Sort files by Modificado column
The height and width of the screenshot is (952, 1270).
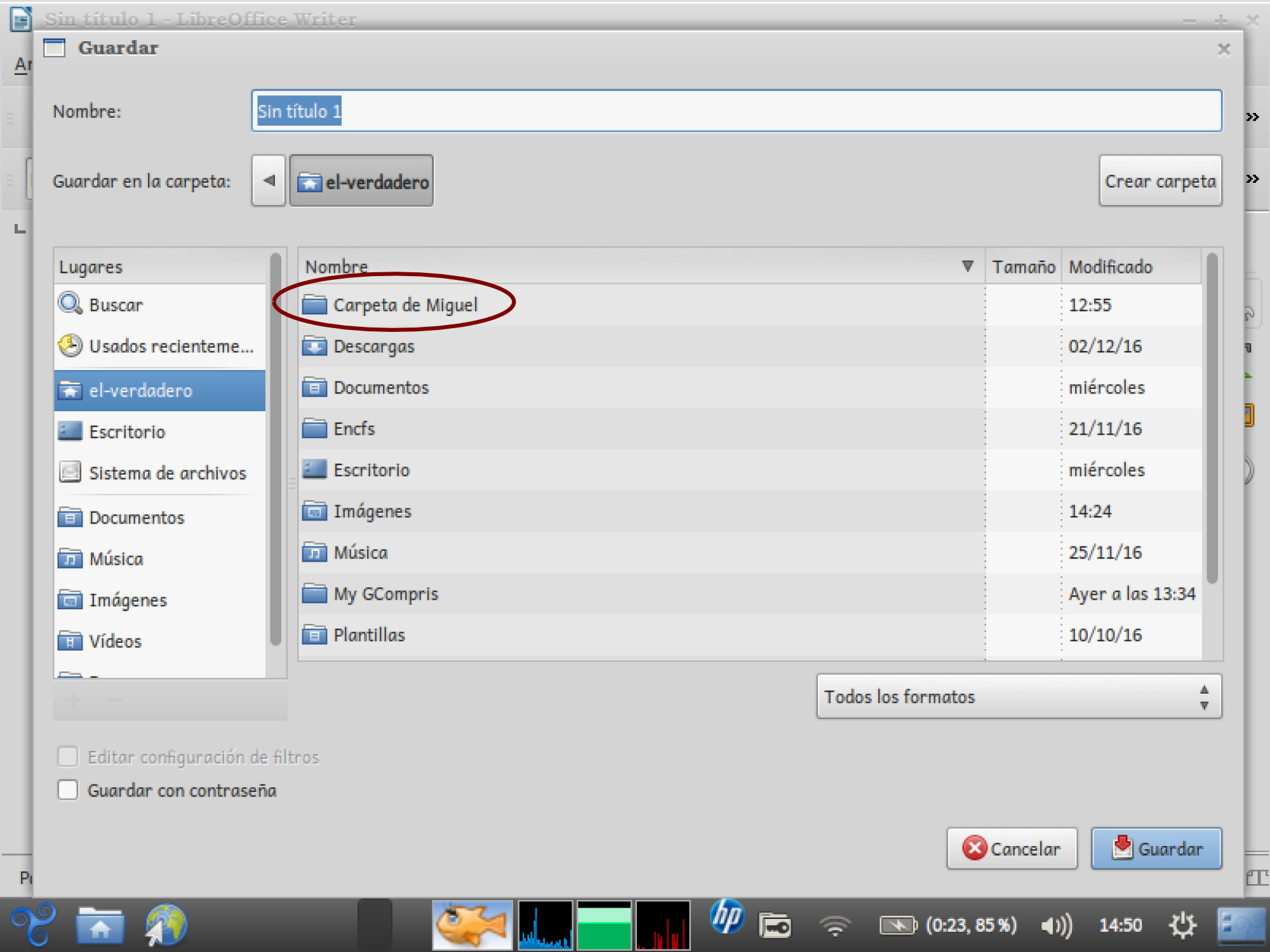click(x=1132, y=267)
